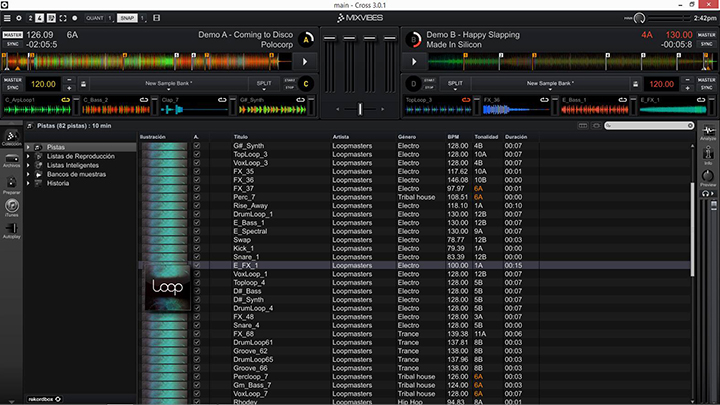Viewport: 720px width, 405px height.
Task: Sort tracks by the Género column header
Action: pyautogui.click(x=407, y=137)
